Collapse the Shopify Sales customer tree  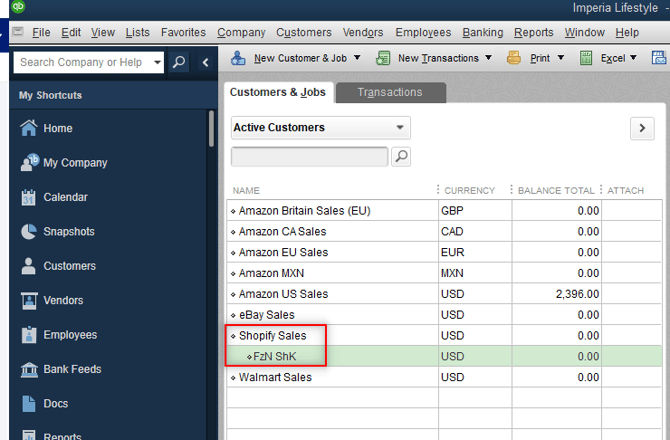pos(233,336)
